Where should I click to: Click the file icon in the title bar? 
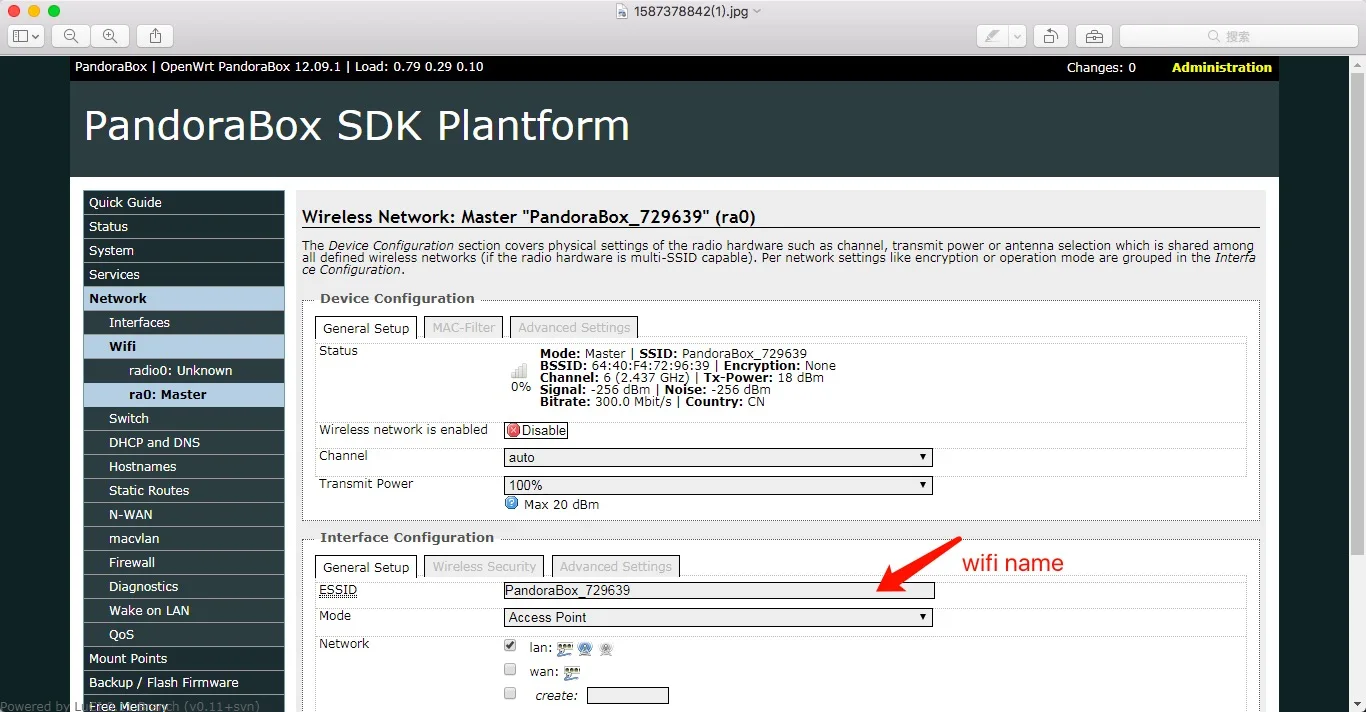tap(622, 11)
